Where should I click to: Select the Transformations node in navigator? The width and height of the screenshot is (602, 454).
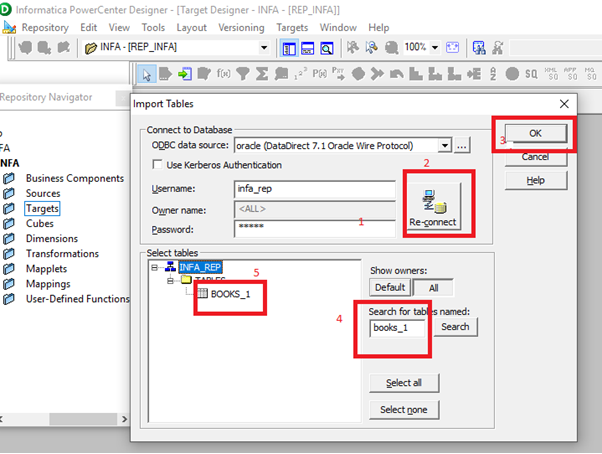click(62, 254)
